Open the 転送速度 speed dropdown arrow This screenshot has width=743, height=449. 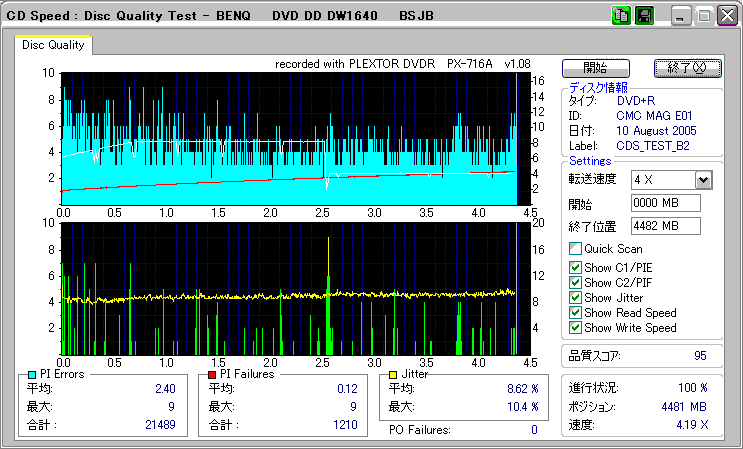702,179
